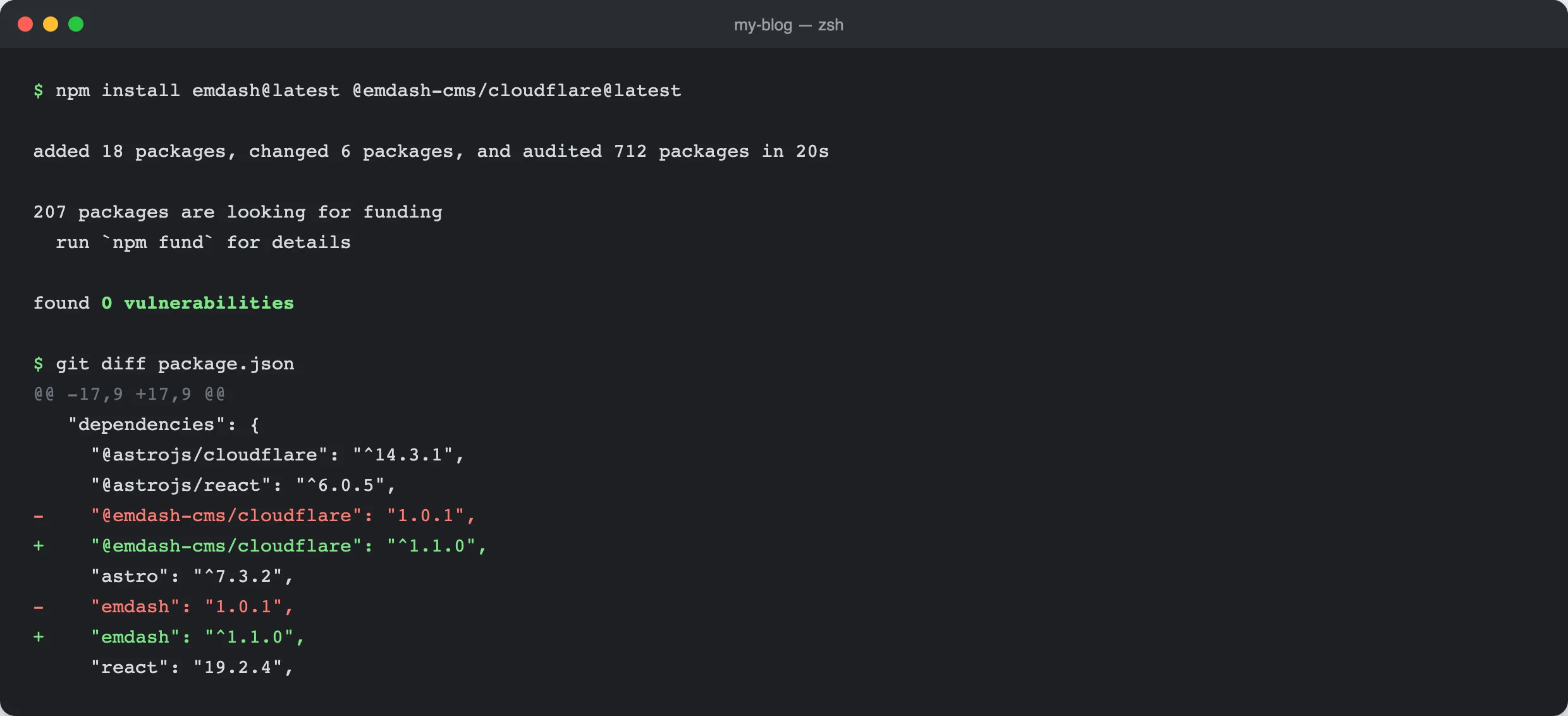Click '207 packages are looking for funding'
The image size is (1568, 716).
238,212
